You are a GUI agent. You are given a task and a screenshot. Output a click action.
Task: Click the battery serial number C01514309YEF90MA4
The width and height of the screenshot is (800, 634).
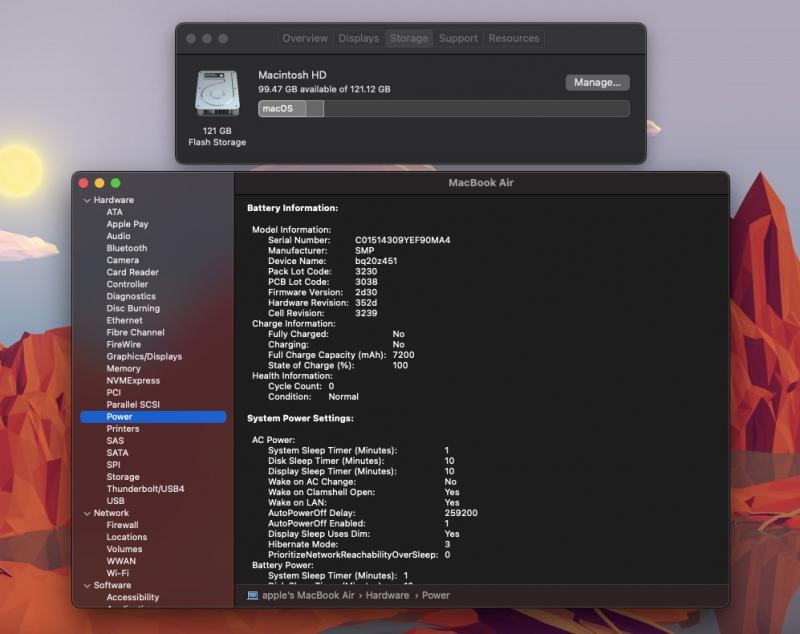coord(403,240)
